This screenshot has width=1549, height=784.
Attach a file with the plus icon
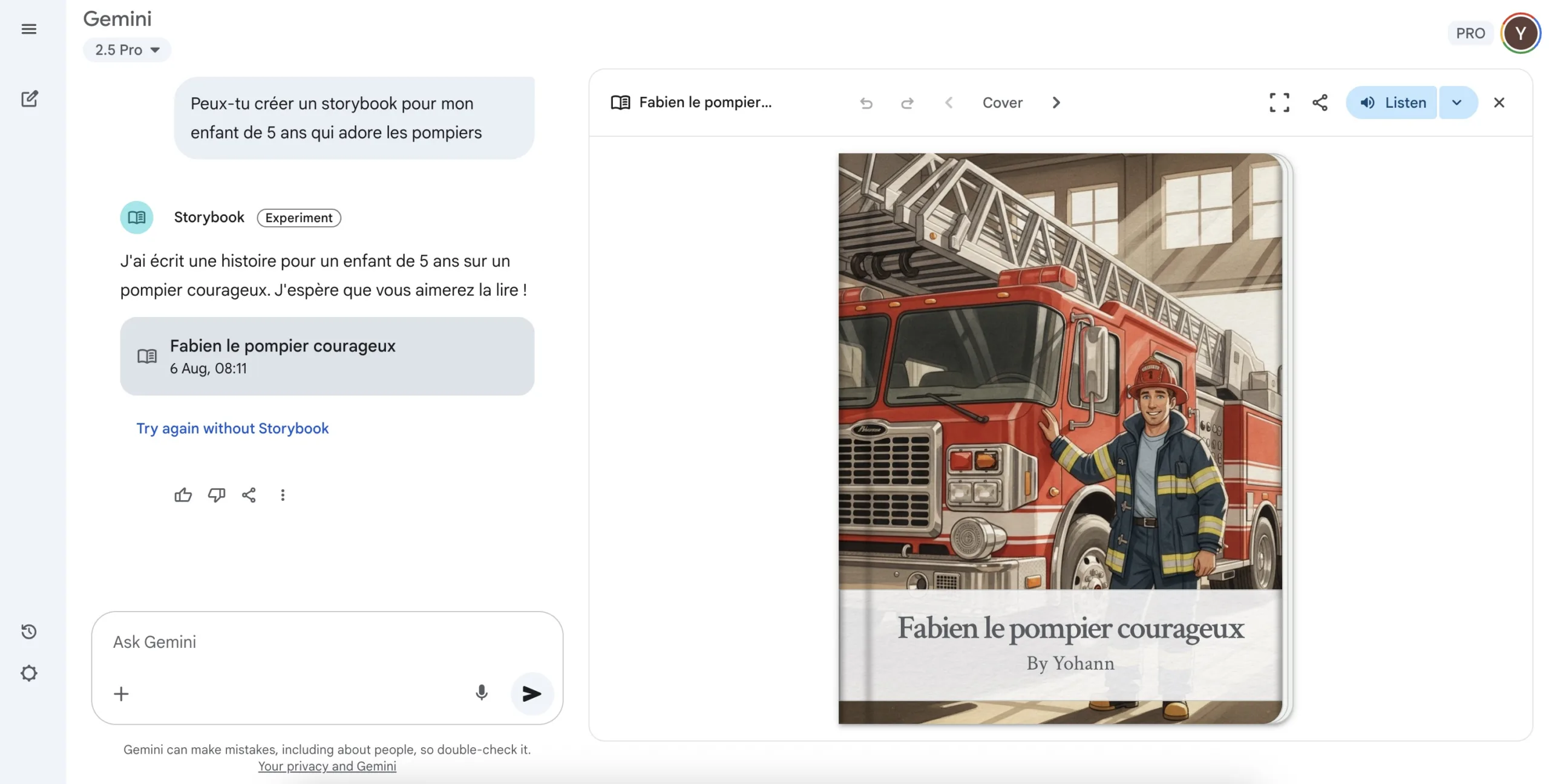click(x=121, y=694)
